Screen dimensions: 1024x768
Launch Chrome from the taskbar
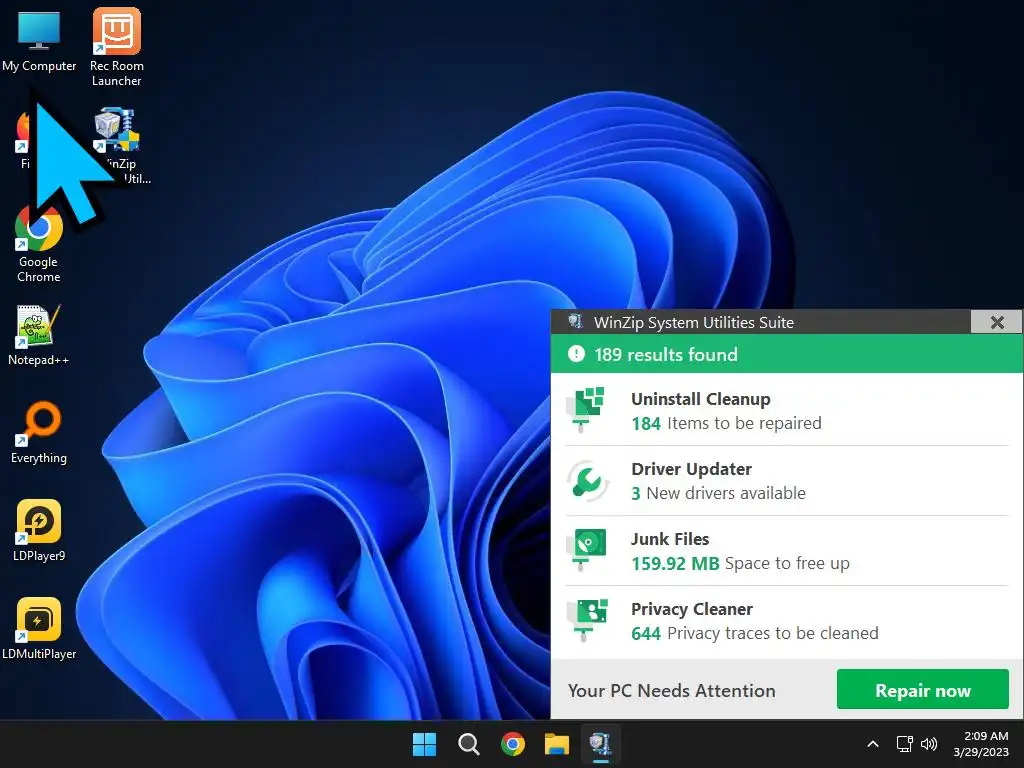point(513,744)
